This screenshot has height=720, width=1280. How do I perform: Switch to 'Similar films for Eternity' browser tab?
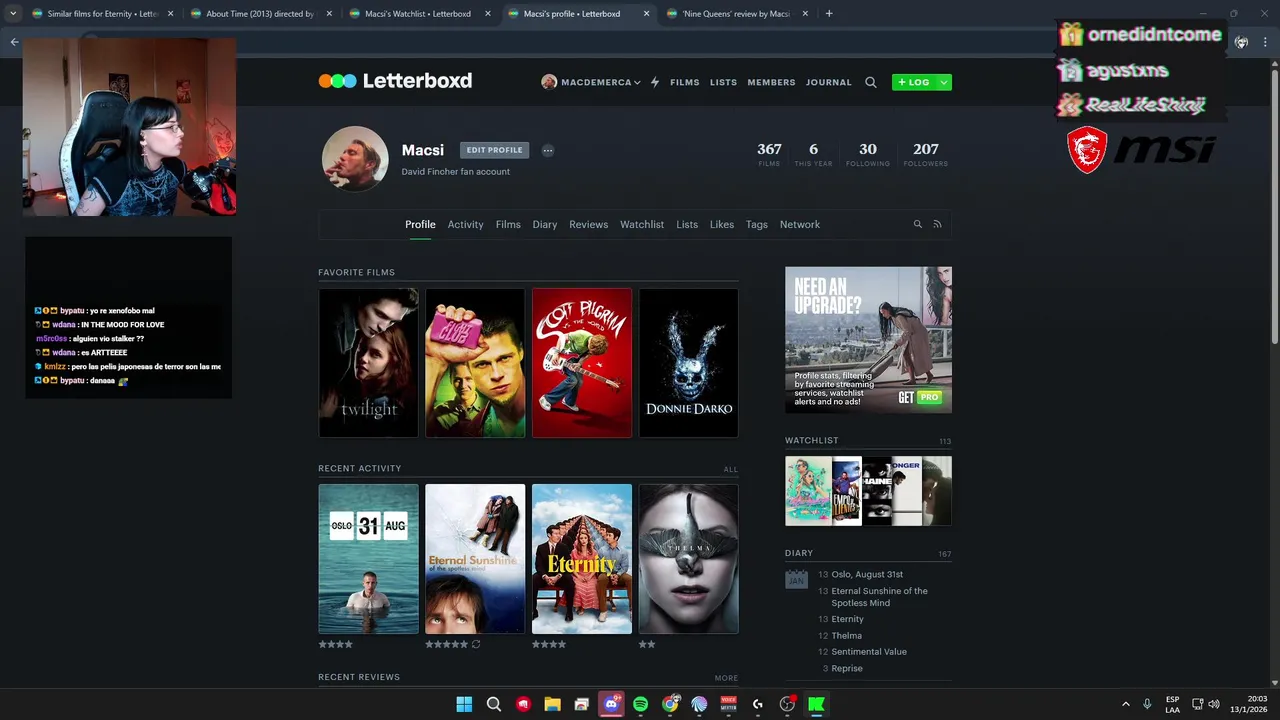click(102, 14)
